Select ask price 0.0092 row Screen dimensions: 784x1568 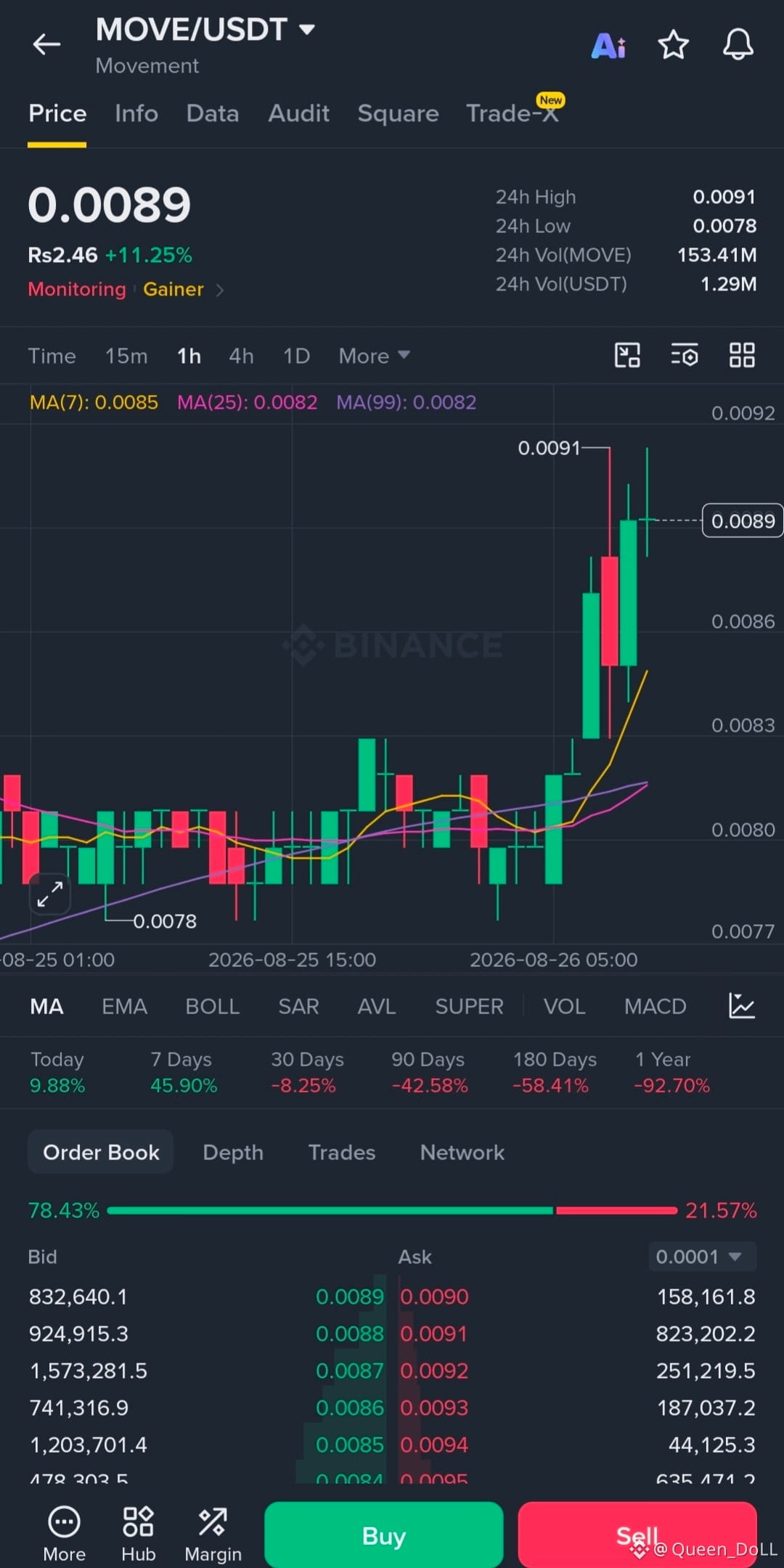434,1371
